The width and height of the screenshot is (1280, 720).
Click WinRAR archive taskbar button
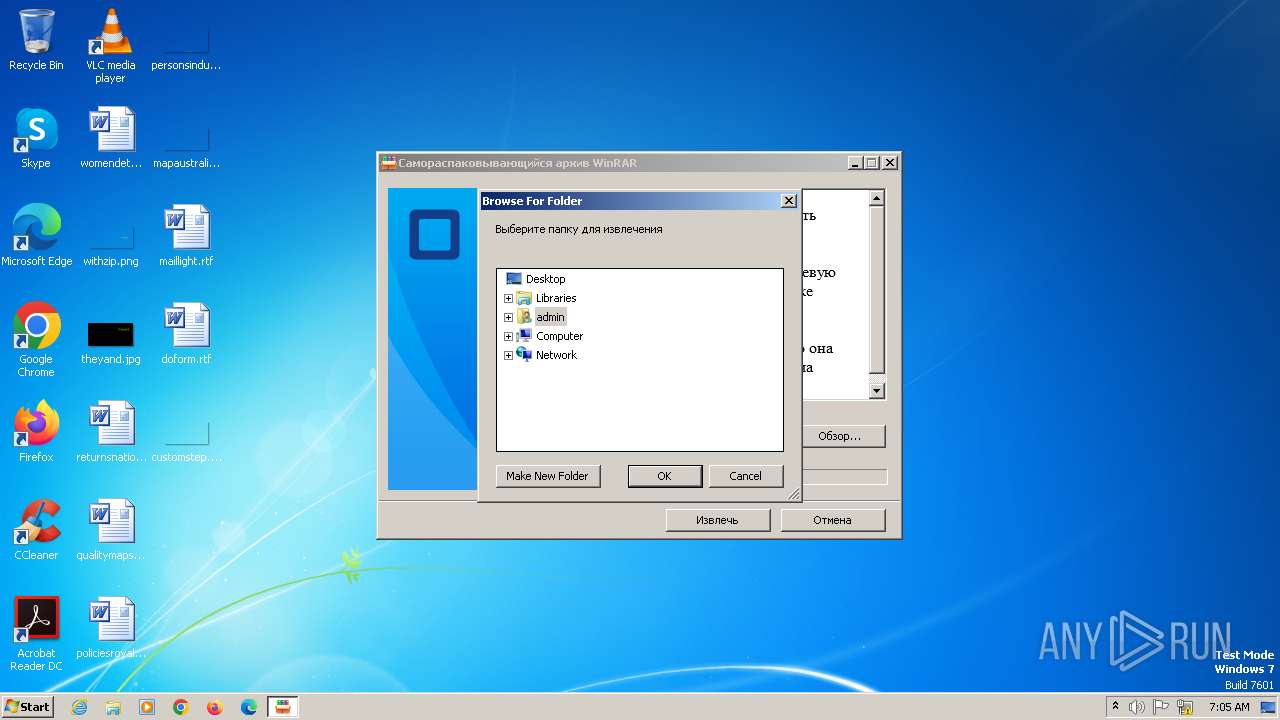tap(284, 707)
